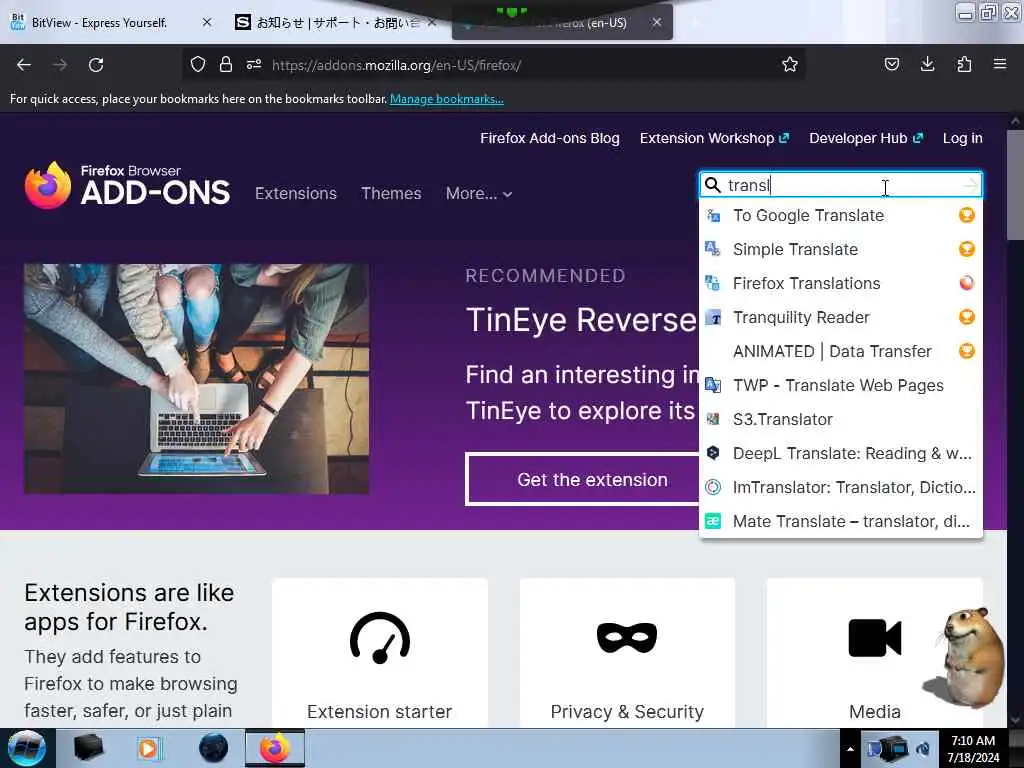Close the BitView tab
Screen dimensions: 1024x768
click(x=207, y=23)
